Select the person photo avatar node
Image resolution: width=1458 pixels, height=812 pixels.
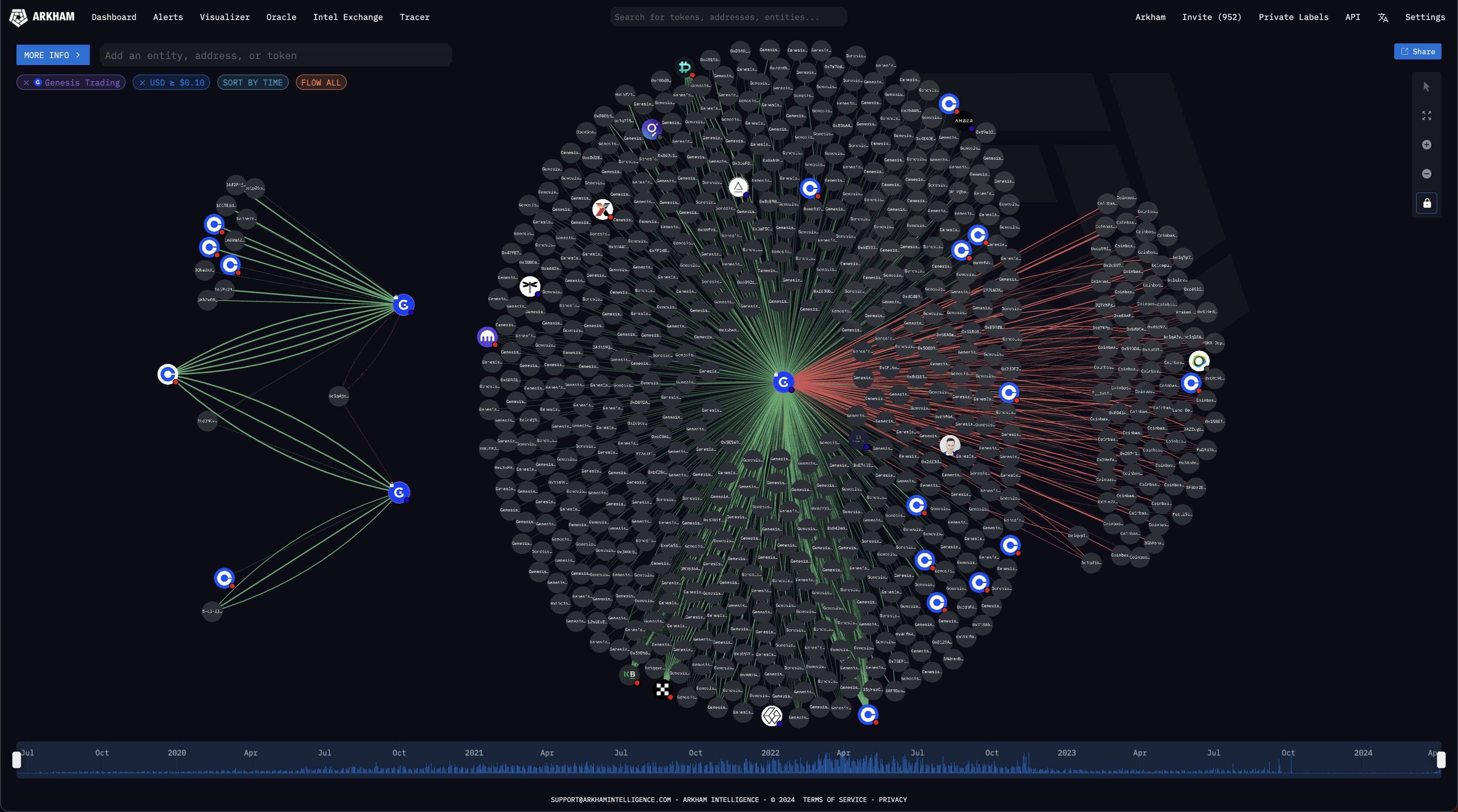pos(950,445)
